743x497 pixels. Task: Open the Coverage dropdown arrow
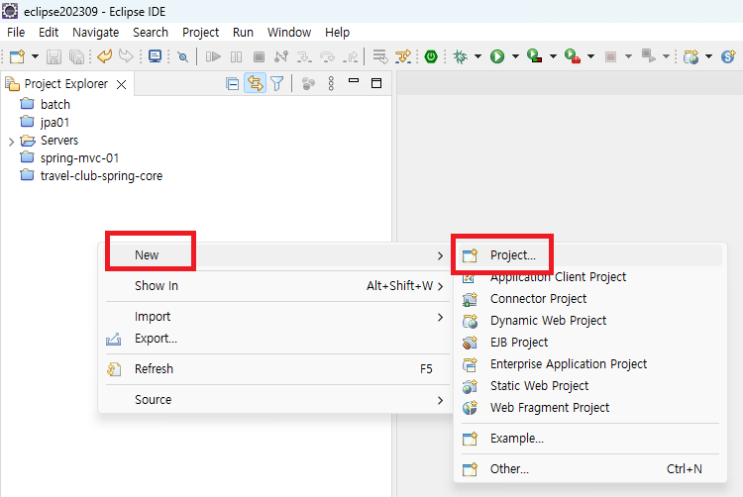[x=553, y=57]
